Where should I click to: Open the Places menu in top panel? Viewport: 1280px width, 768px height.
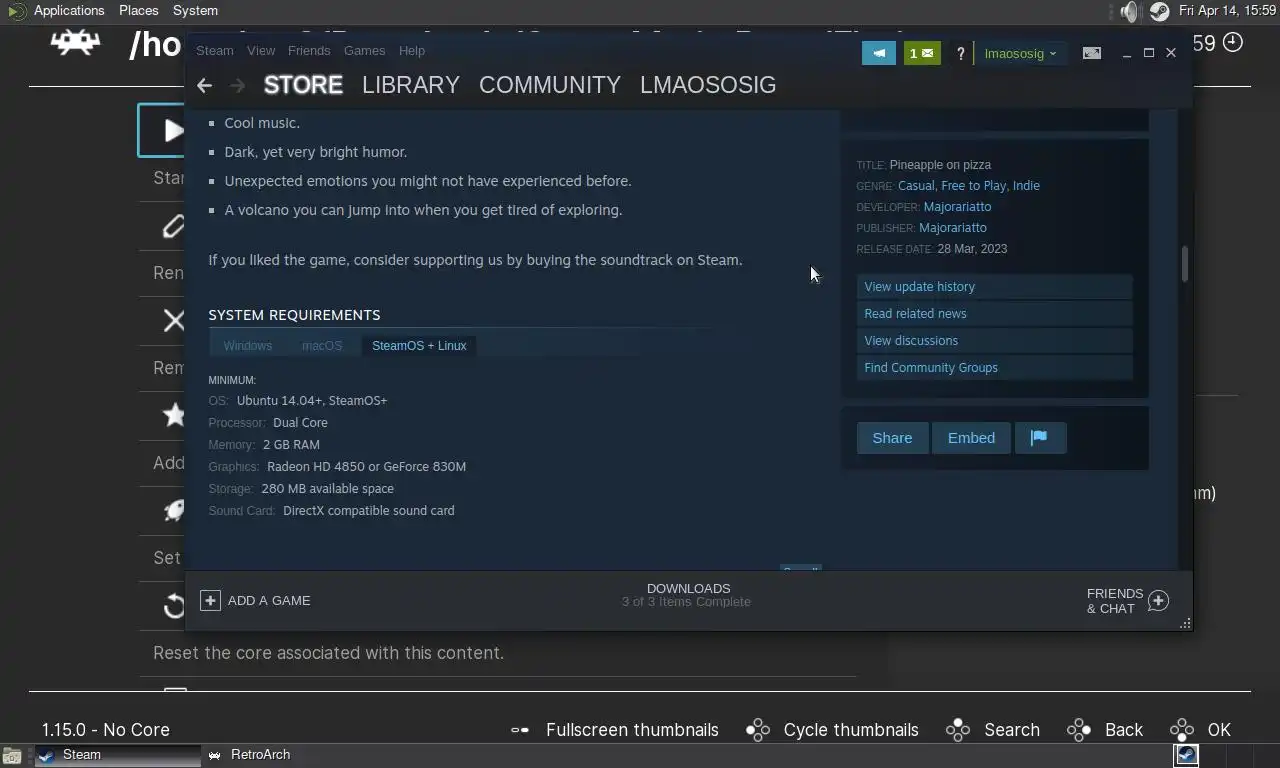(138, 11)
